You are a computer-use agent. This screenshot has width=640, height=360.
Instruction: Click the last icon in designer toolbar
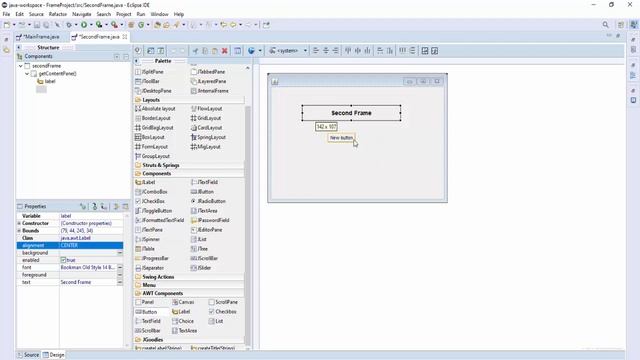point(435,51)
